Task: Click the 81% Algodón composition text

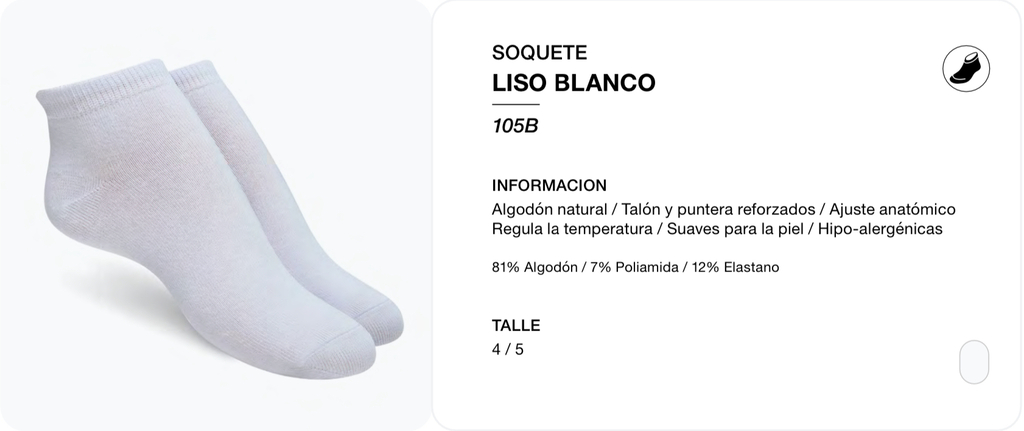Action: click(535, 267)
